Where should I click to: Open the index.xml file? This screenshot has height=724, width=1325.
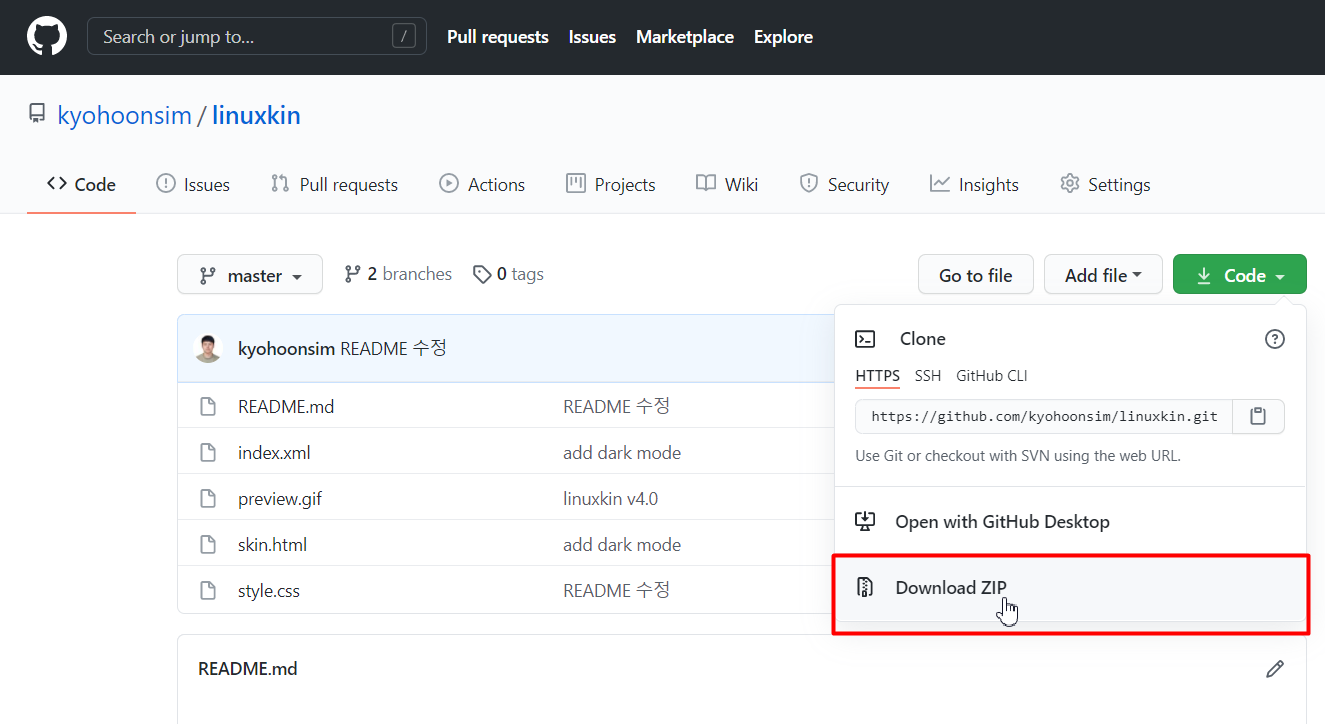(x=274, y=453)
